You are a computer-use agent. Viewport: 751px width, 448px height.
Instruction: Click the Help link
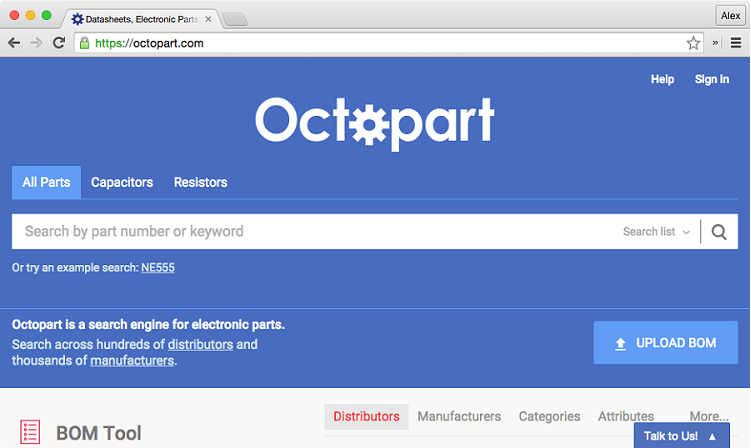coord(662,79)
